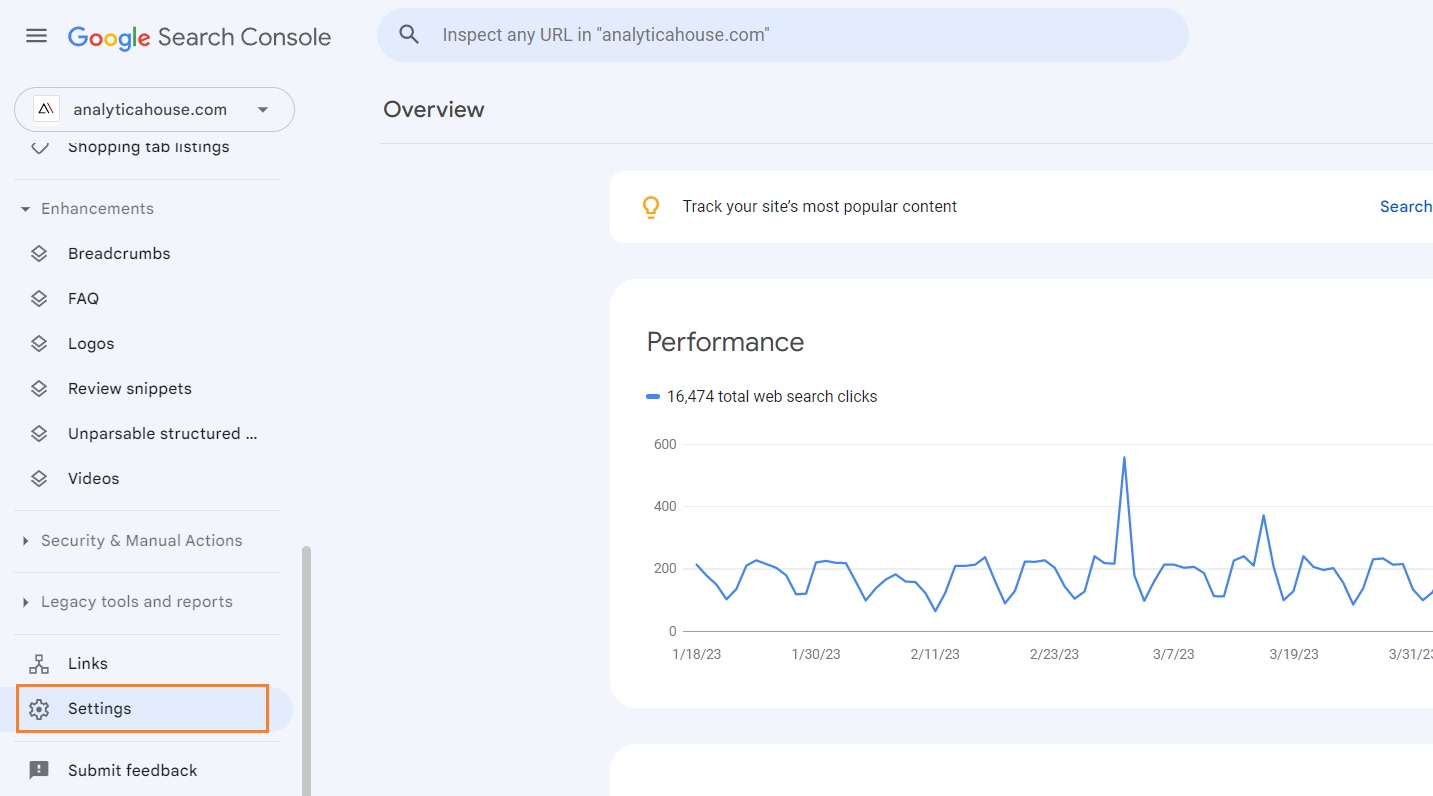Open Shopping tab listings report
Screen dimensions: 1433x796
click(x=148, y=147)
